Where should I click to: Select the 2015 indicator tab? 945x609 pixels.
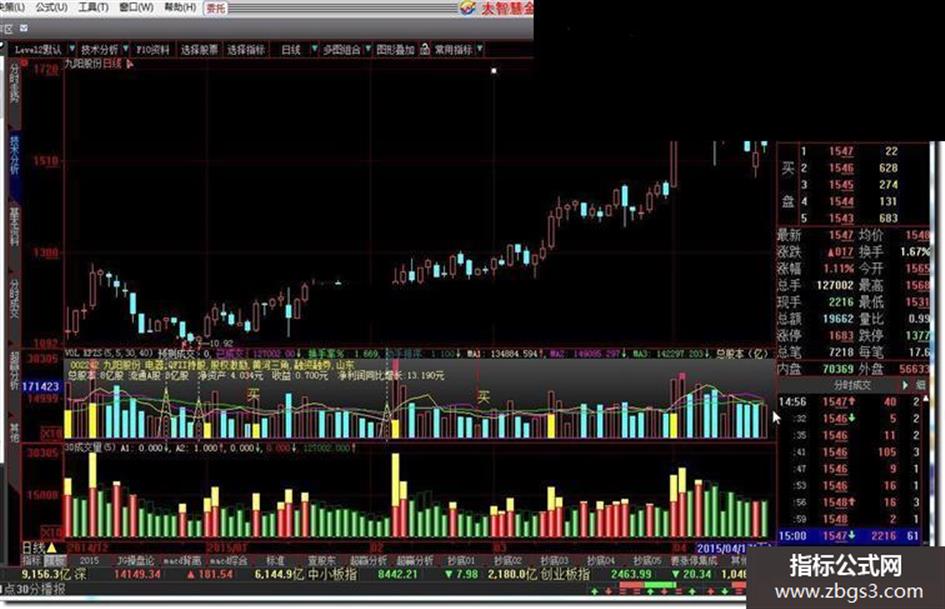89,561
